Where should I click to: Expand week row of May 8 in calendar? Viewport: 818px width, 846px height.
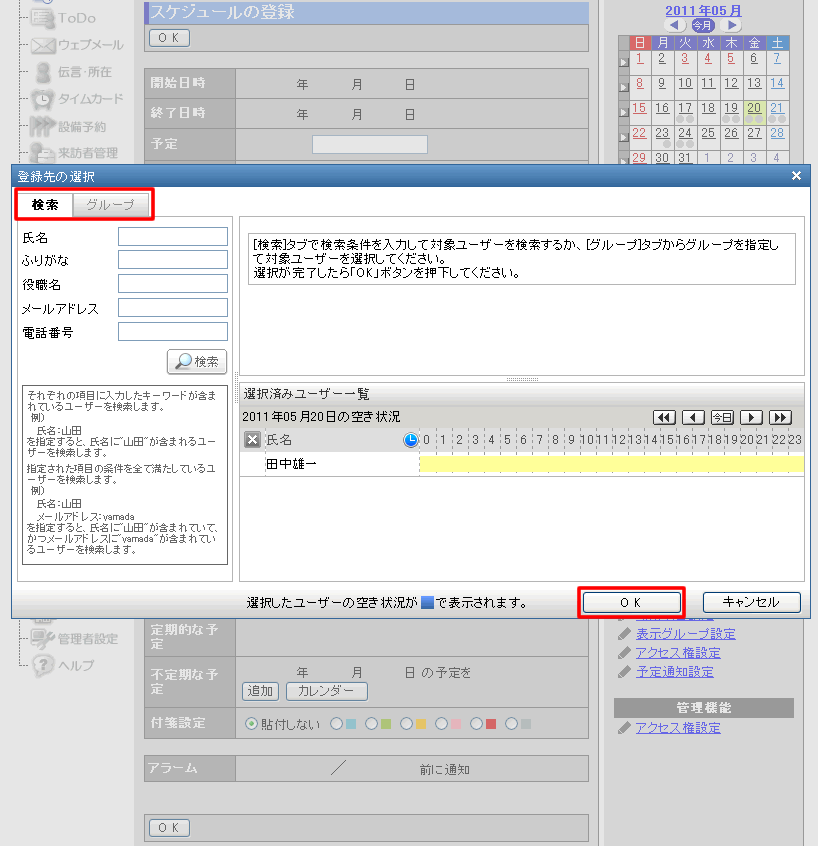tap(624, 87)
